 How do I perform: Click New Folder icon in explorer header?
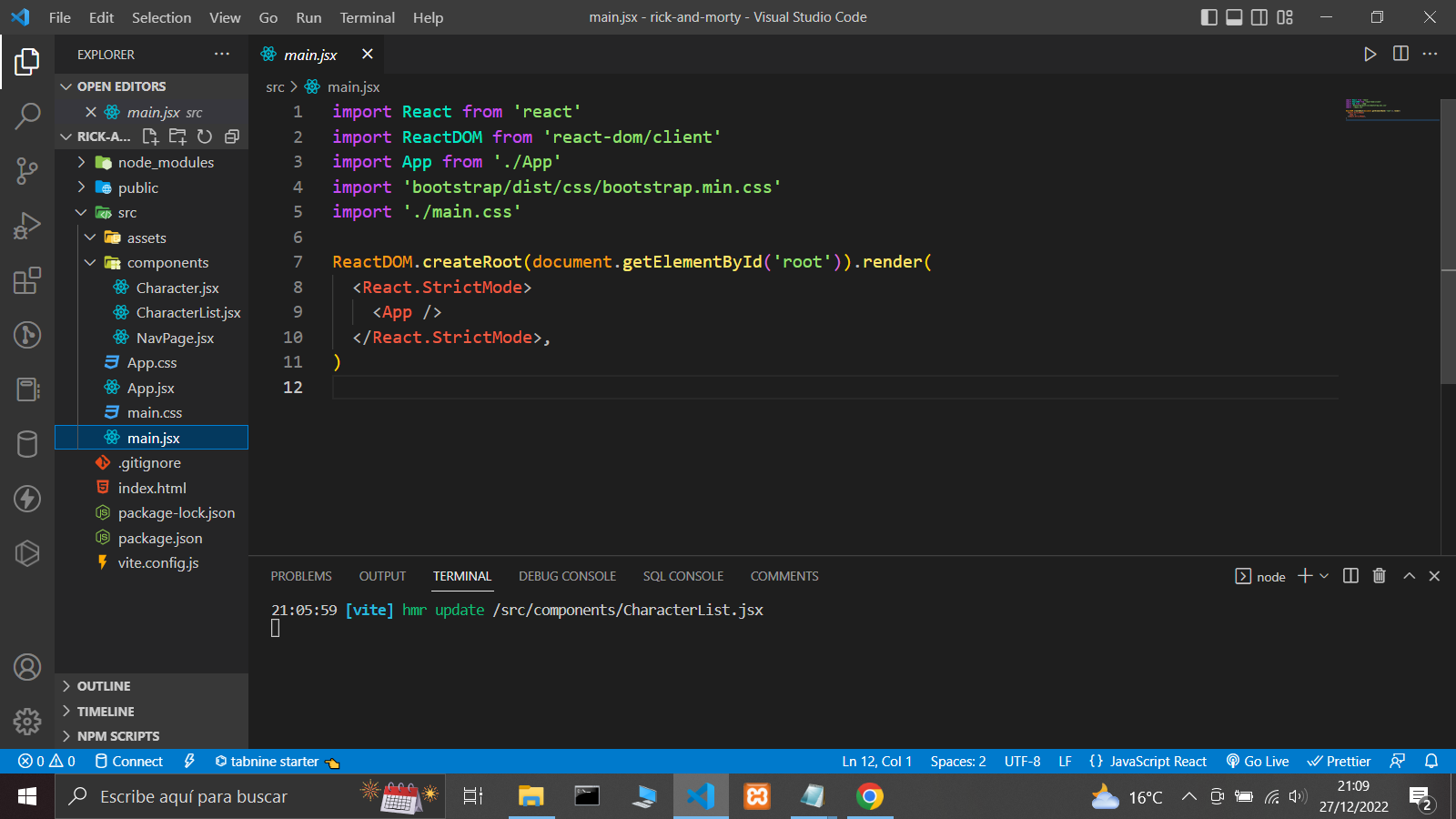point(177,136)
